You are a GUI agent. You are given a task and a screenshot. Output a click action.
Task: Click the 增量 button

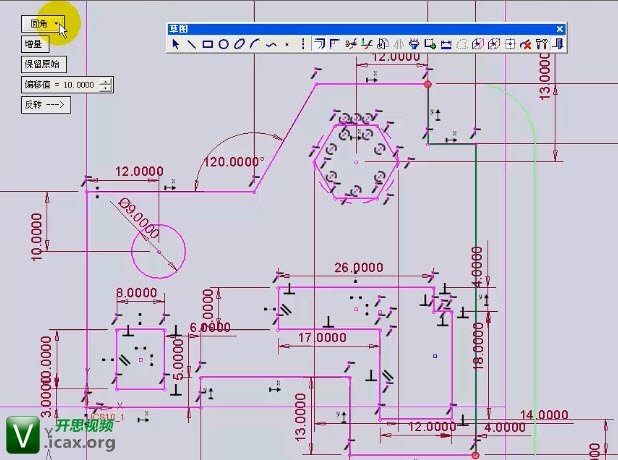(35, 44)
